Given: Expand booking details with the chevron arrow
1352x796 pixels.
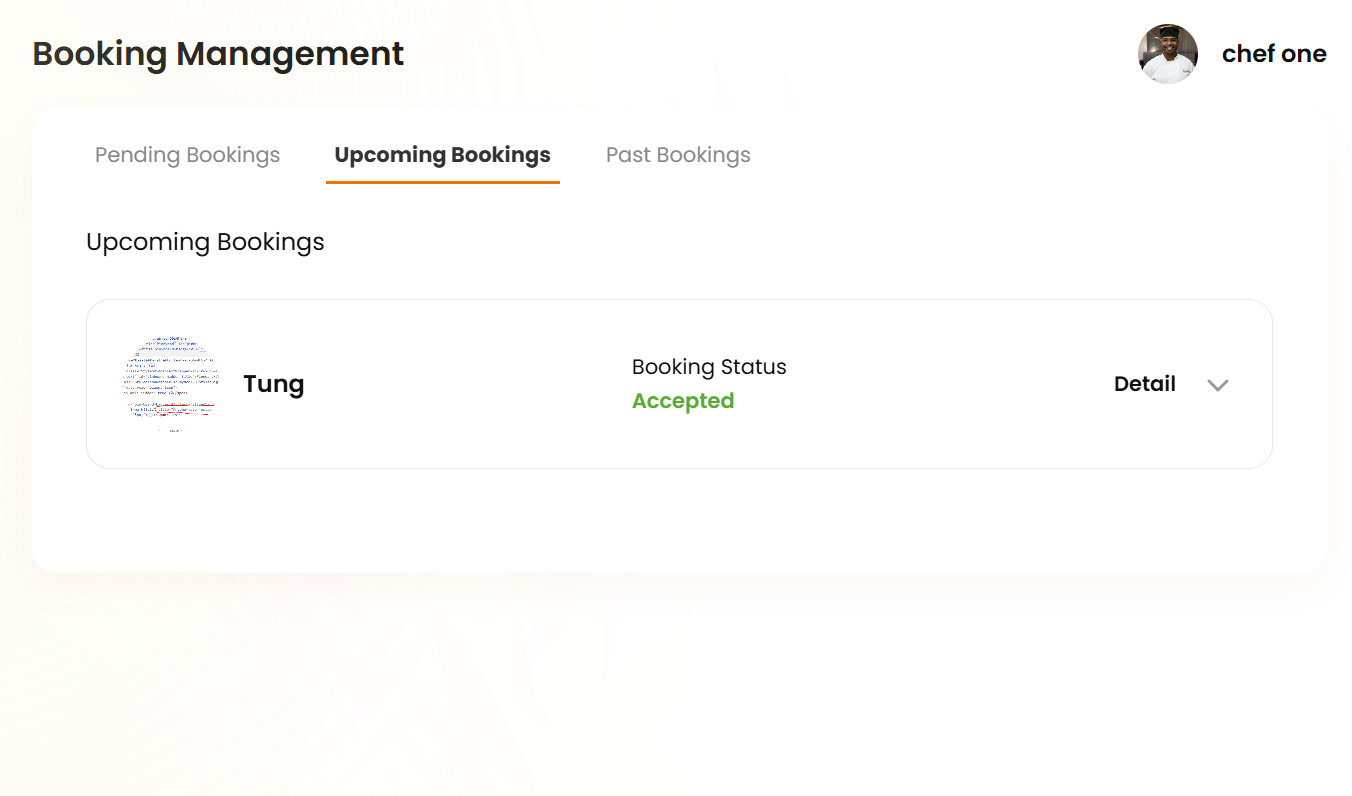Looking at the screenshot, I should [1217, 385].
